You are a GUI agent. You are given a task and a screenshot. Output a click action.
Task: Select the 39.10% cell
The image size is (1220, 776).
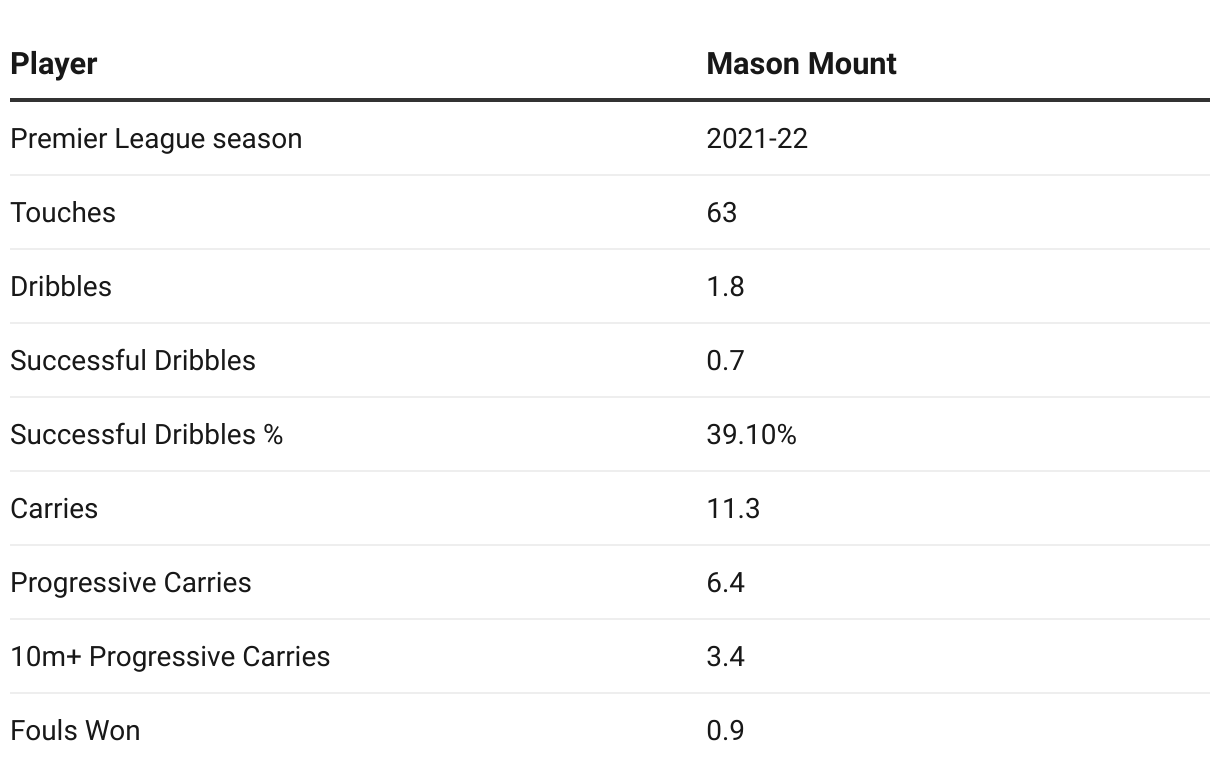point(751,434)
